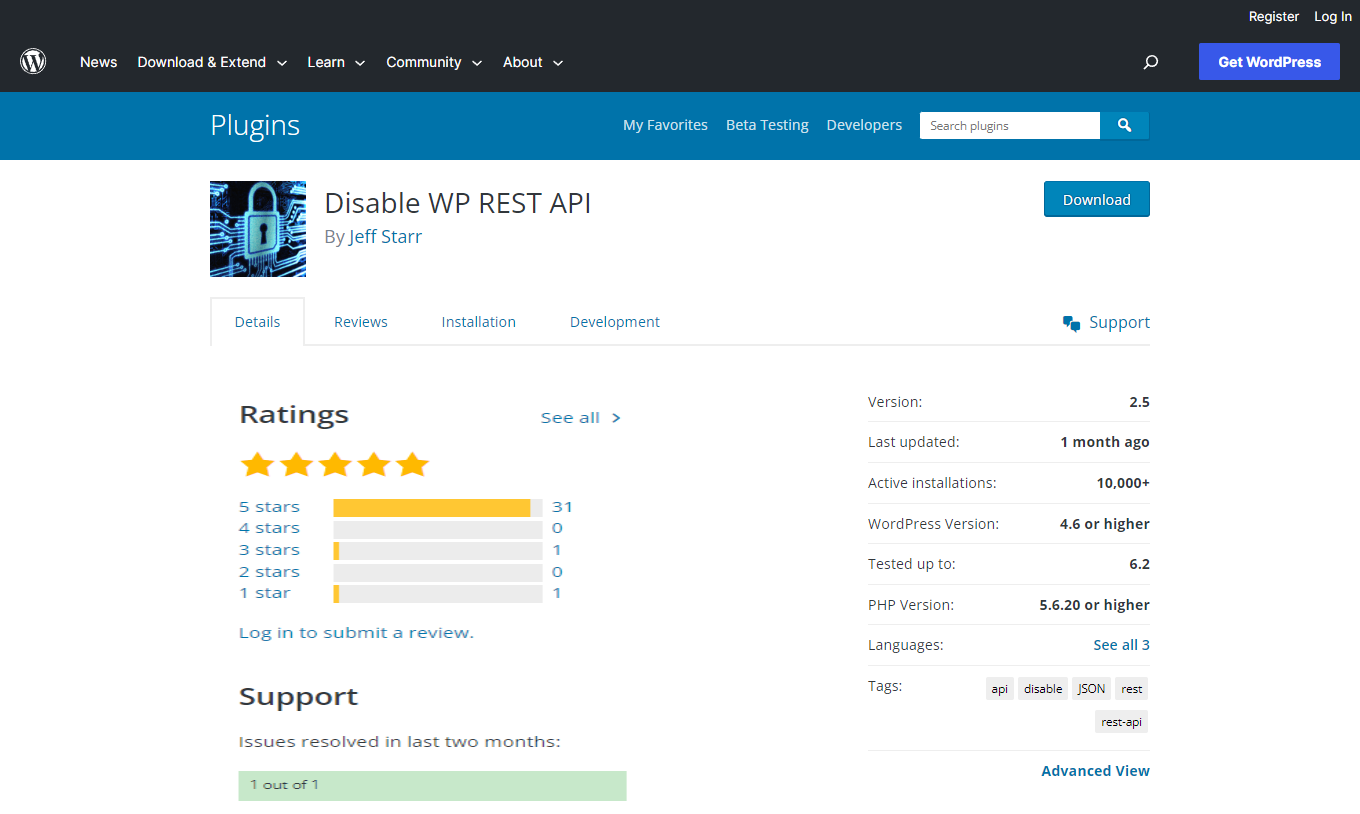Expand the Download & Extend menu
This screenshot has width=1360, height=814.
212,62
